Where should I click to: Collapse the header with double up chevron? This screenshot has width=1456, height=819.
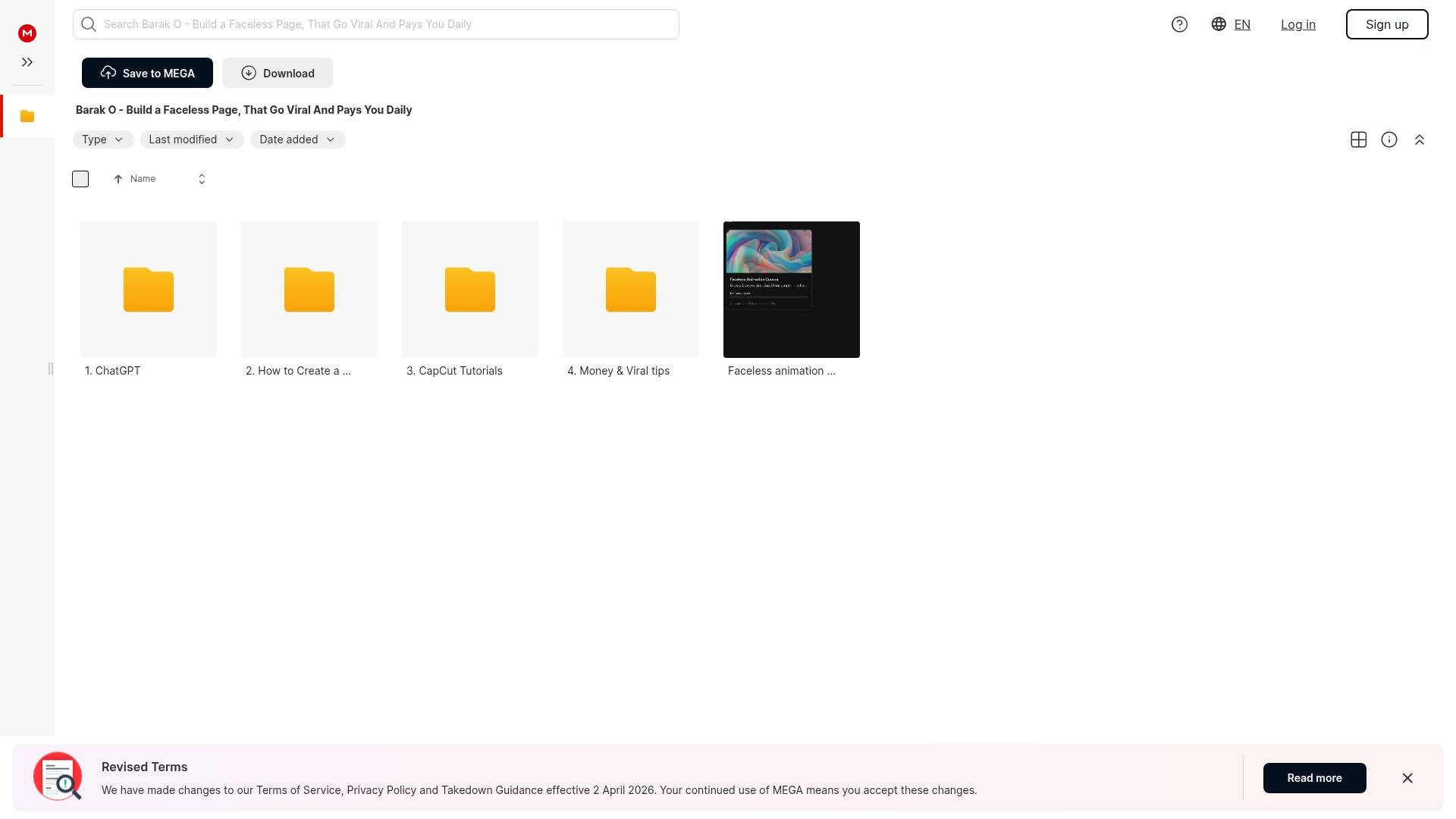pos(1419,140)
